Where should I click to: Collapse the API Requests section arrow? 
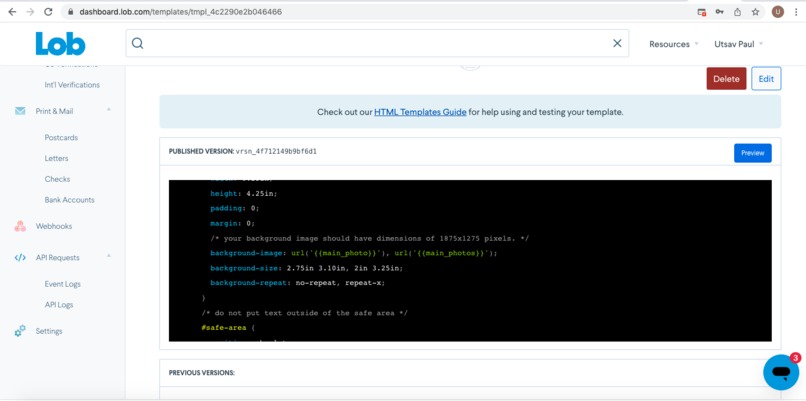(x=108, y=257)
